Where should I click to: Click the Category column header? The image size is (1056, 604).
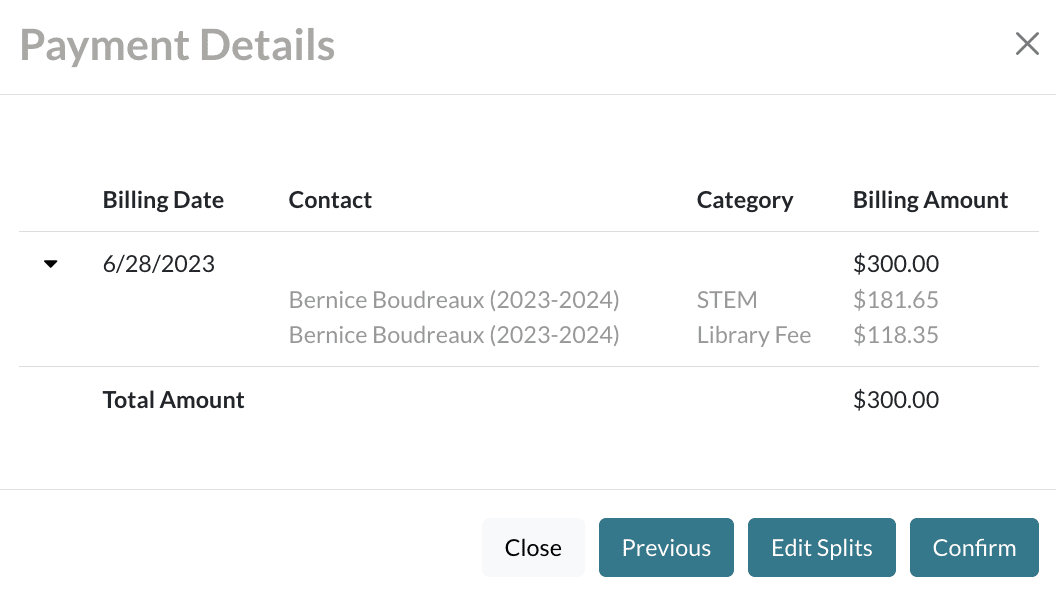tap(744, 200)
